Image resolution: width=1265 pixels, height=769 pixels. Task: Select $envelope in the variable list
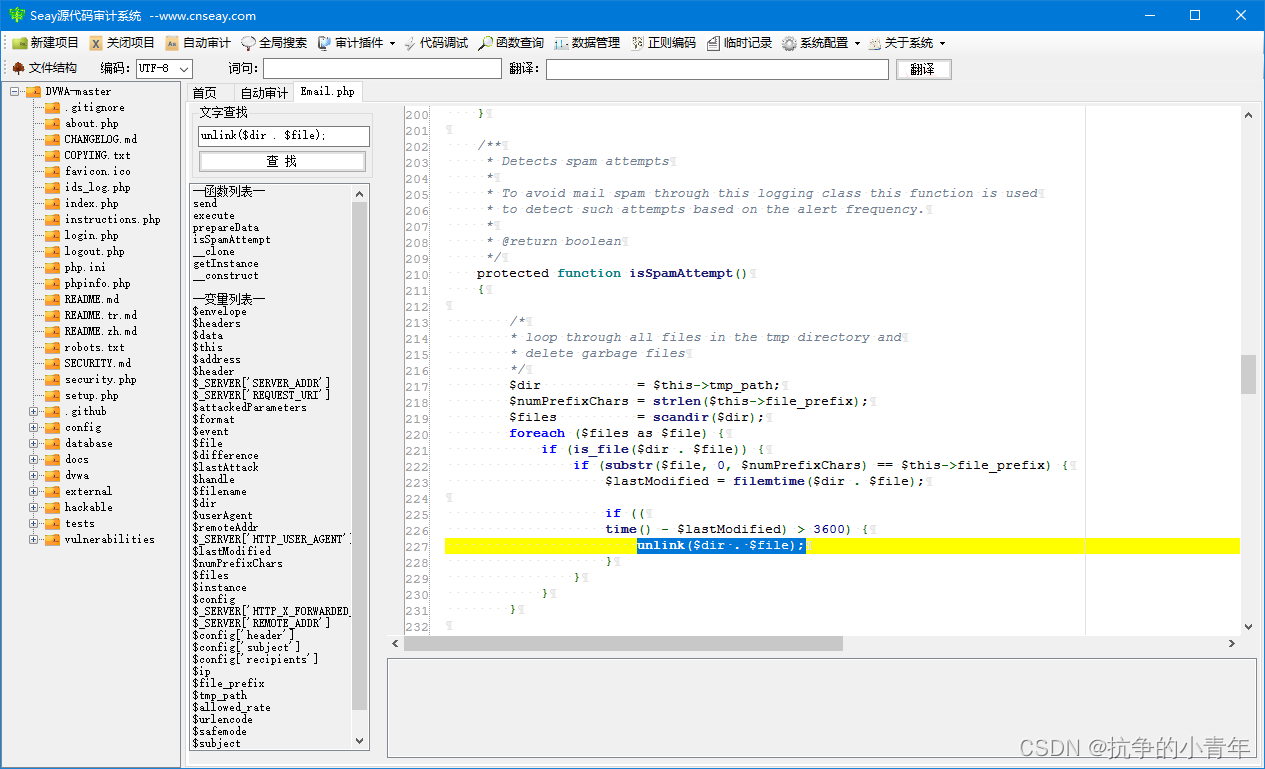click(220, 312)
